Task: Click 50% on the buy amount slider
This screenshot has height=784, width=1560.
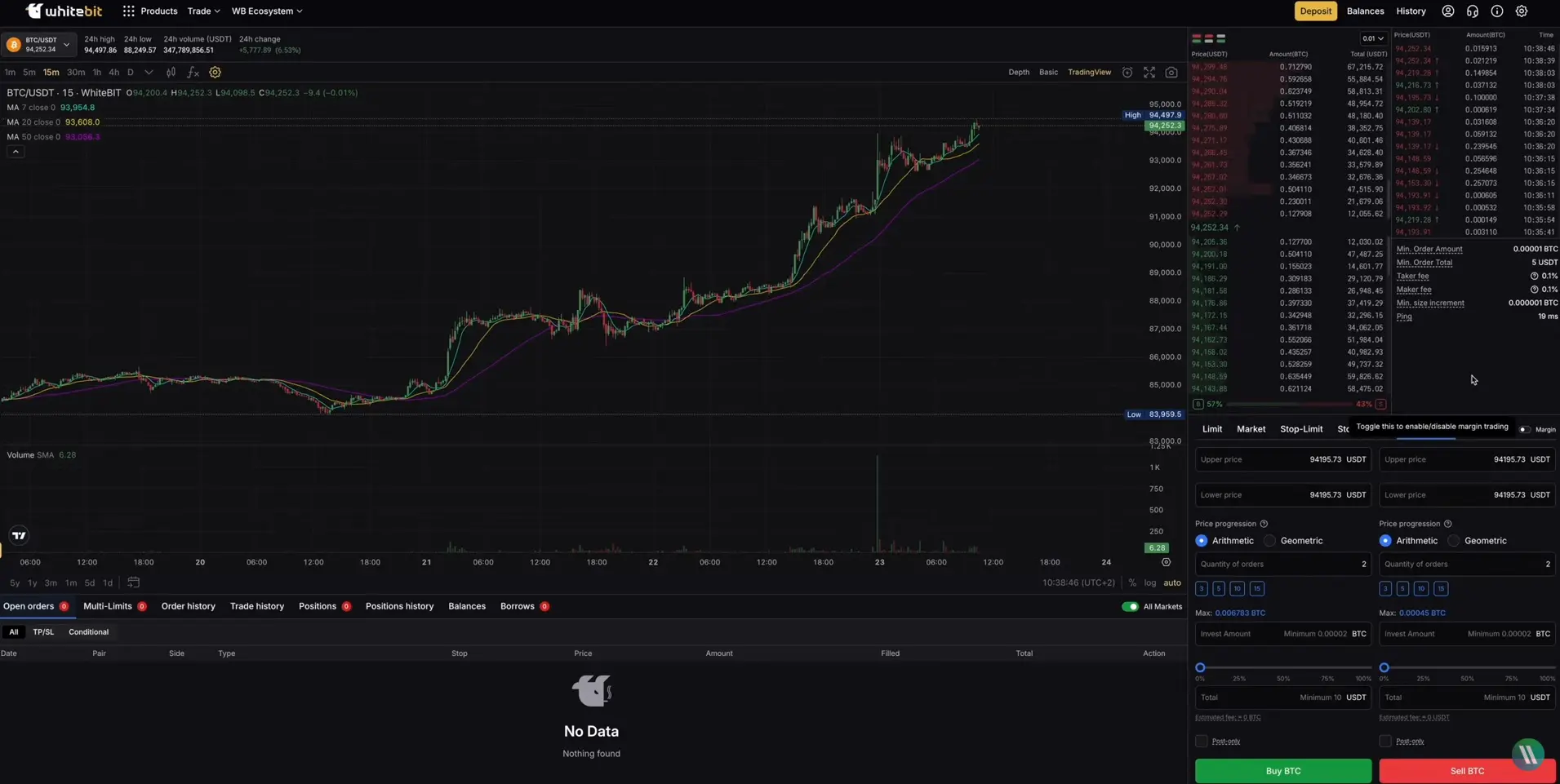Action: point(1283,678)
